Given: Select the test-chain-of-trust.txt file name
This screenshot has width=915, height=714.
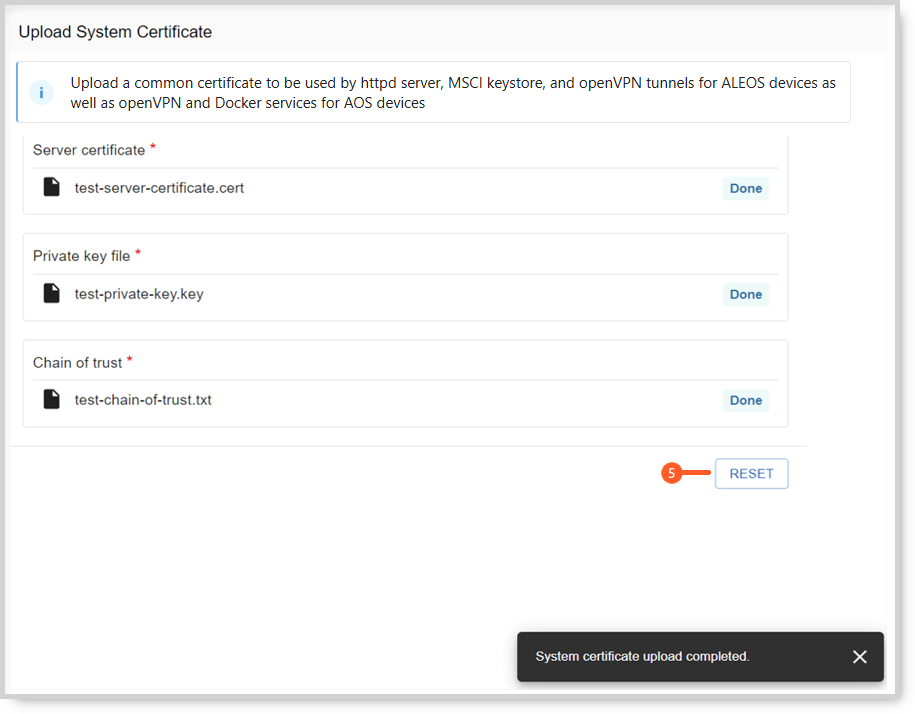Looking at the screenshot, I should [x=143, y=400].
